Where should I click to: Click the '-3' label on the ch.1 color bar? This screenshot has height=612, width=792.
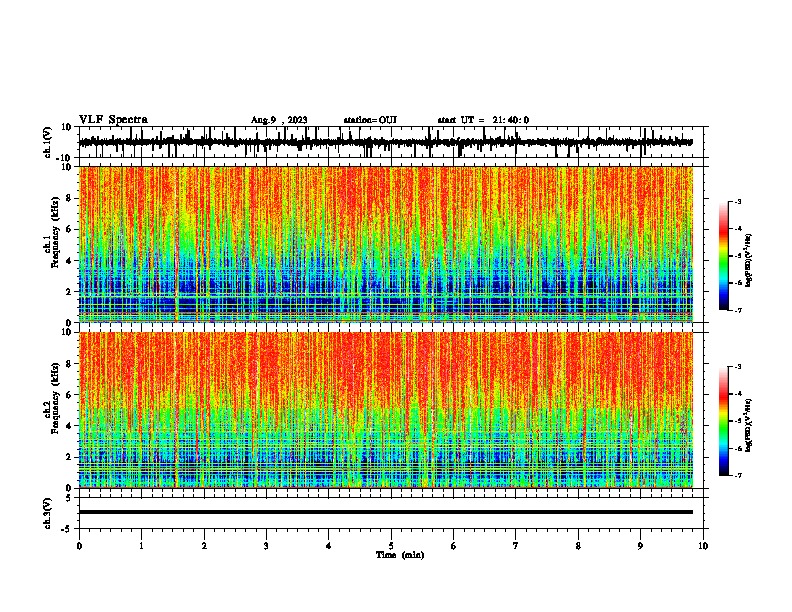pos(737,201)
